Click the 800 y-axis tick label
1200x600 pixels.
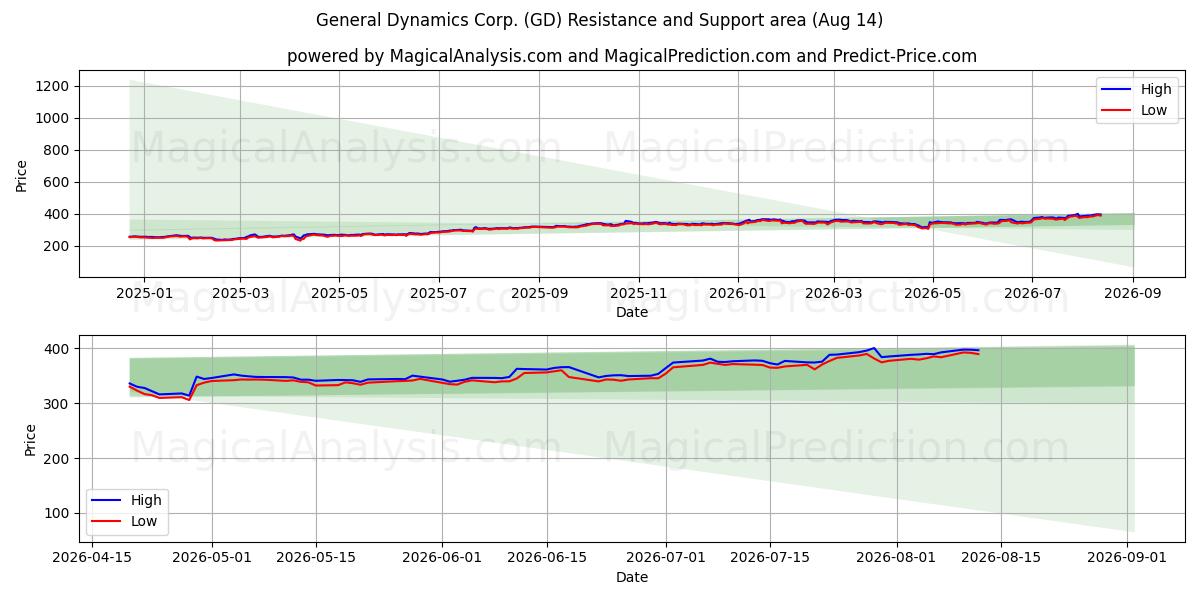coord(55,150)
